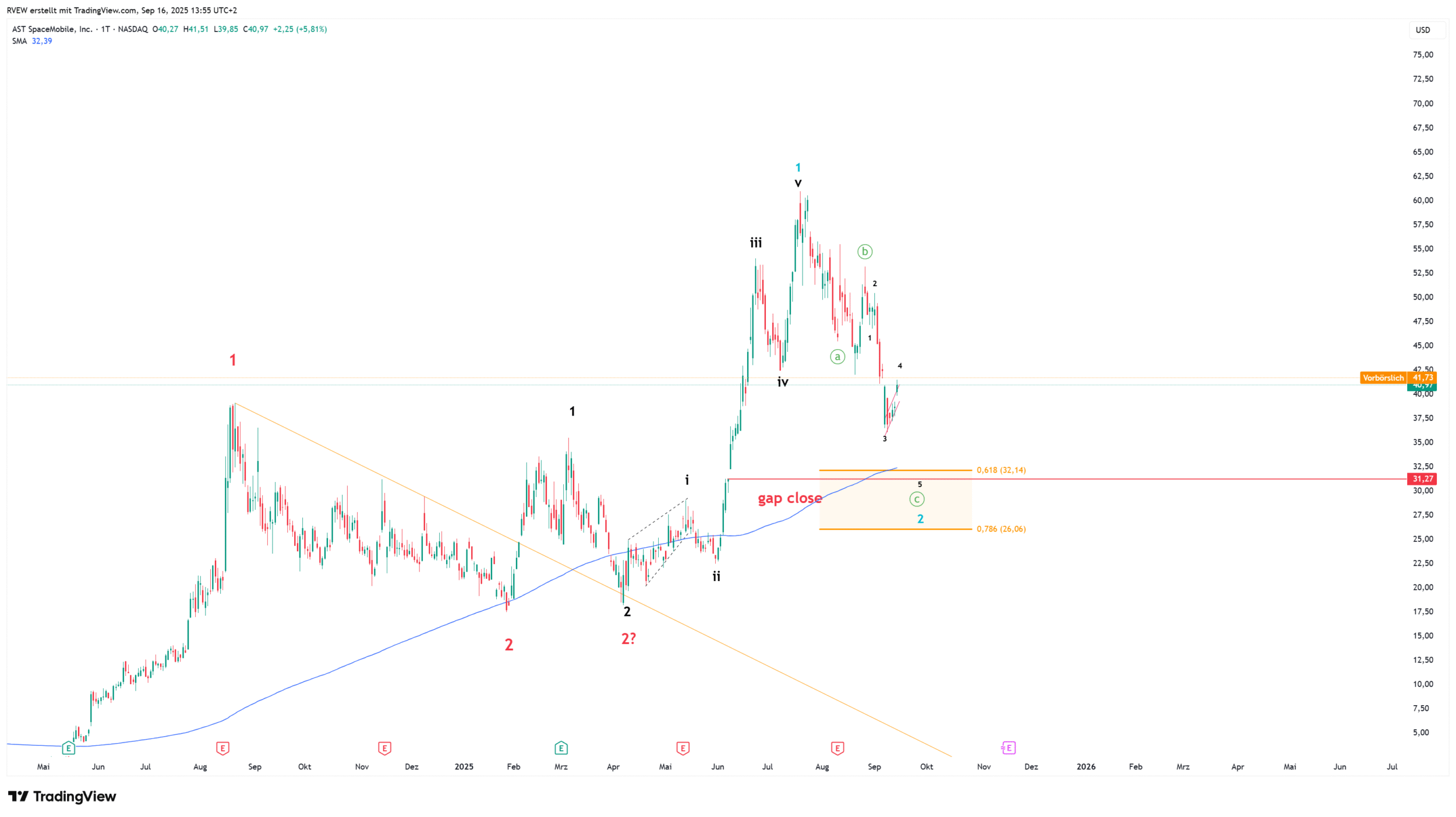Click purple upcoming earnings marker near Nov 2025
Image resolution: width=1456 pixels, height=817 pixels.
click(1009, 748)
